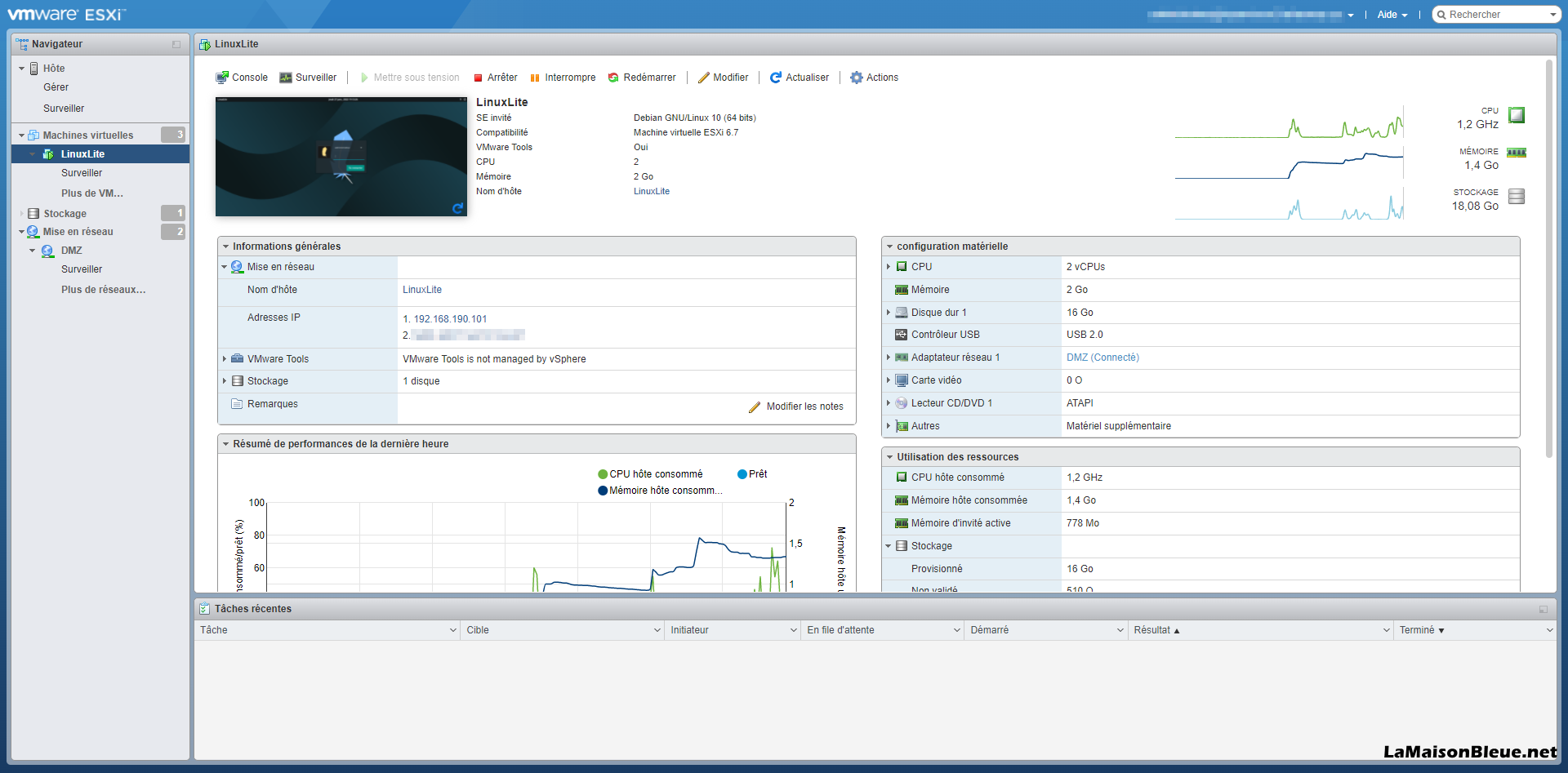1568x773 pixels.
Task: Open the Actions gear menu
Action: (874, 78)
